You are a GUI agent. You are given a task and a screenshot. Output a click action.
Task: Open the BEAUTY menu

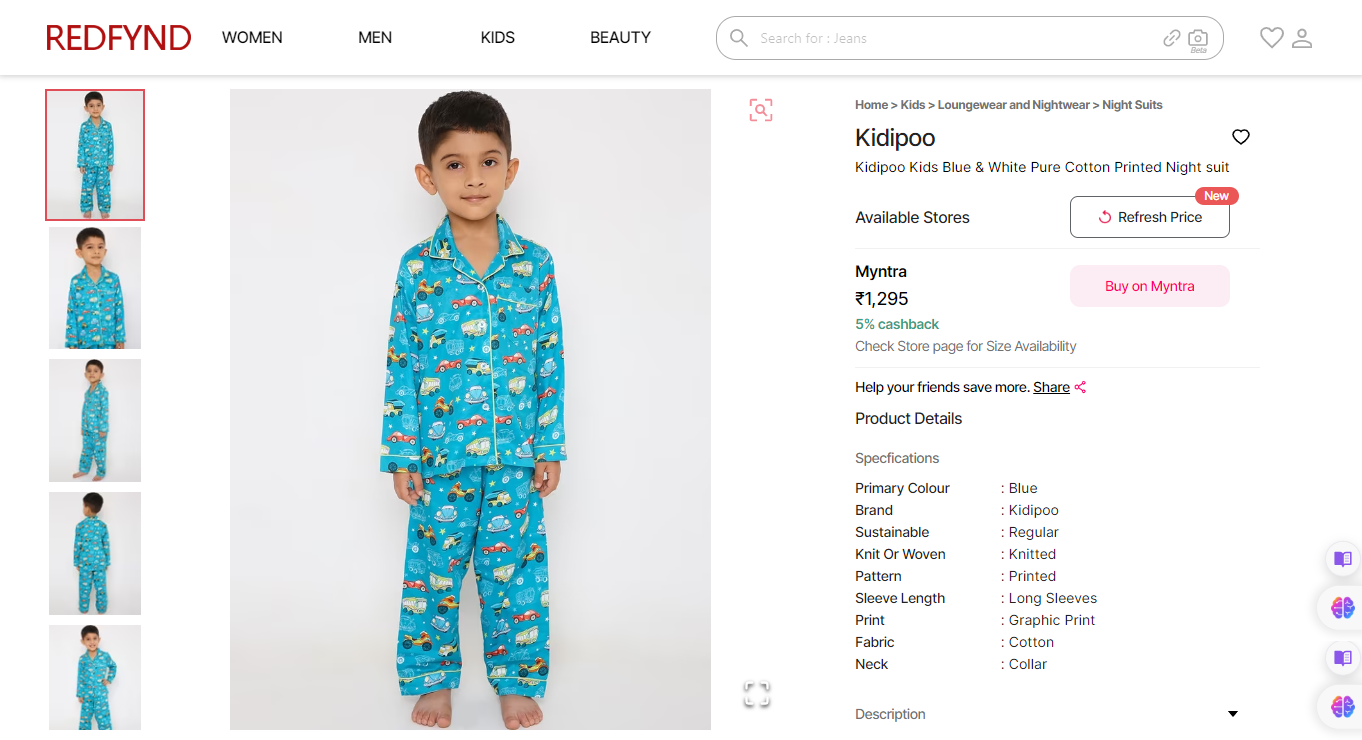[x=620, y=38]
